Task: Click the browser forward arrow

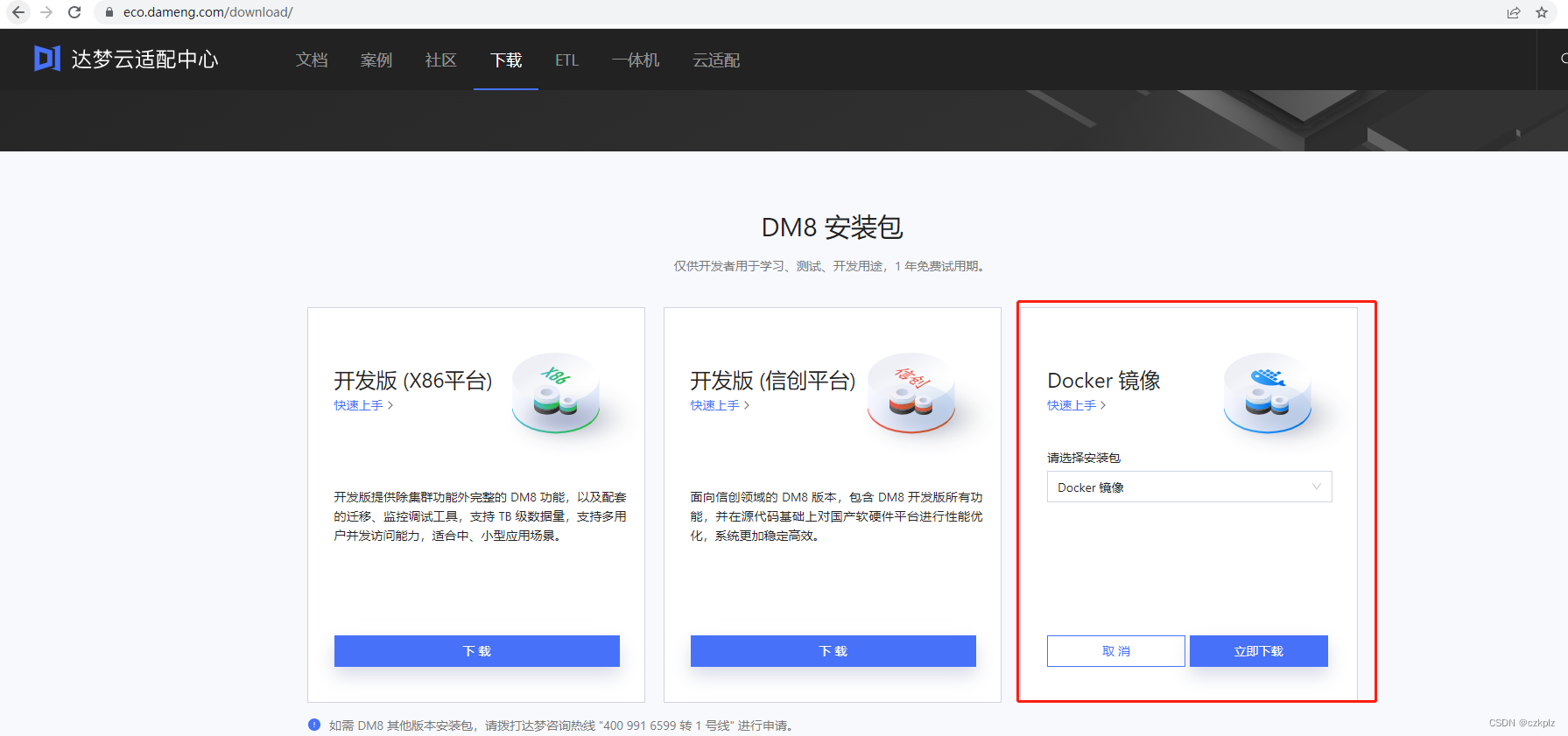Action: pos(46,12)
